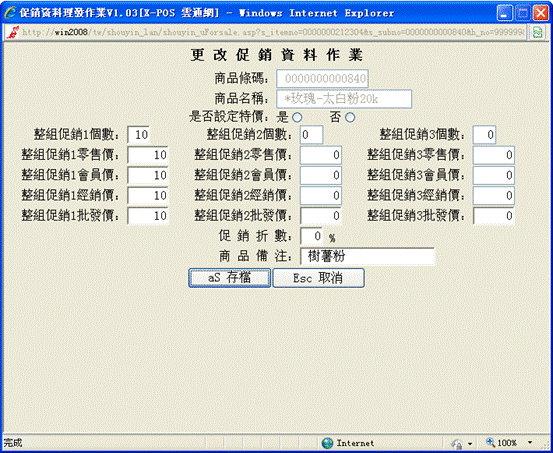Click the protected mode status icon
This screenshot has width=553, height=453.
tap(457, 443)
